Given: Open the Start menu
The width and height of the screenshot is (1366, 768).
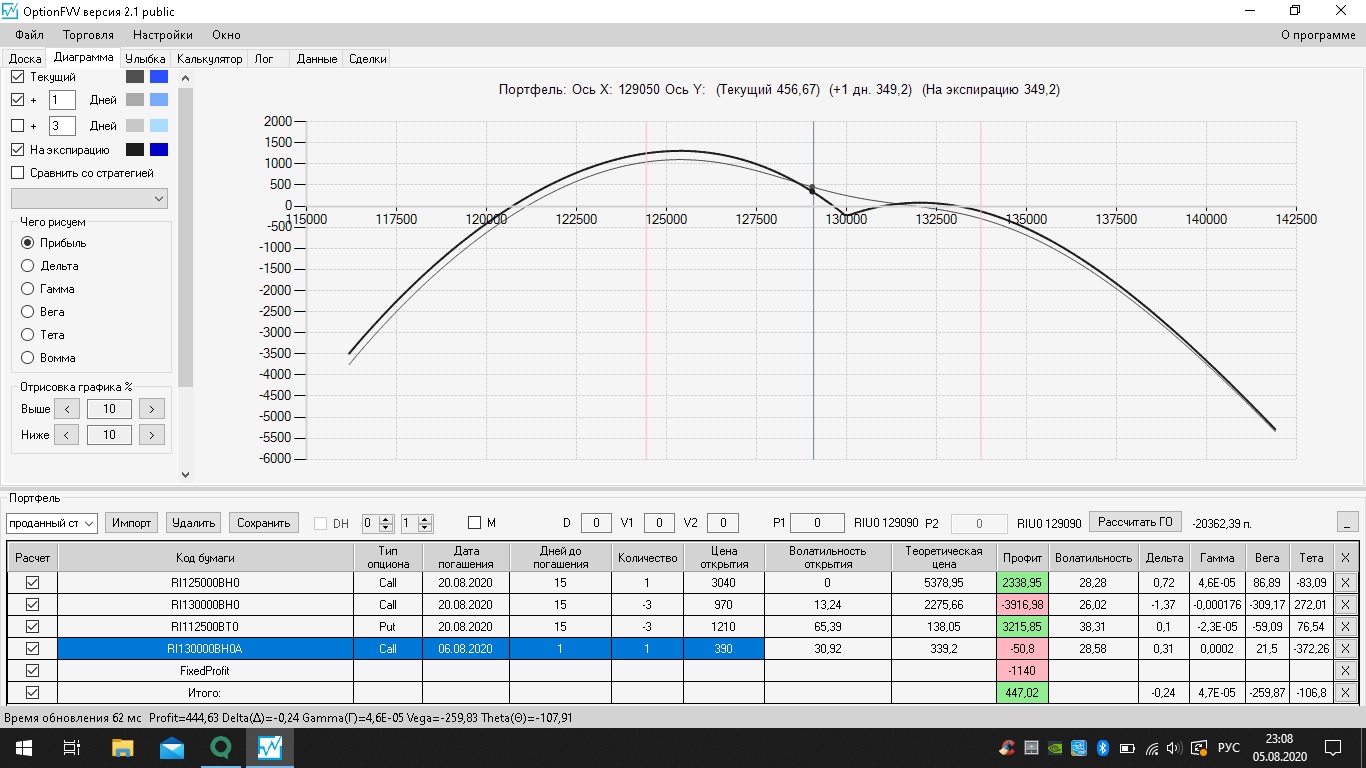Looking at the screenshot, I should pos(22,748).
